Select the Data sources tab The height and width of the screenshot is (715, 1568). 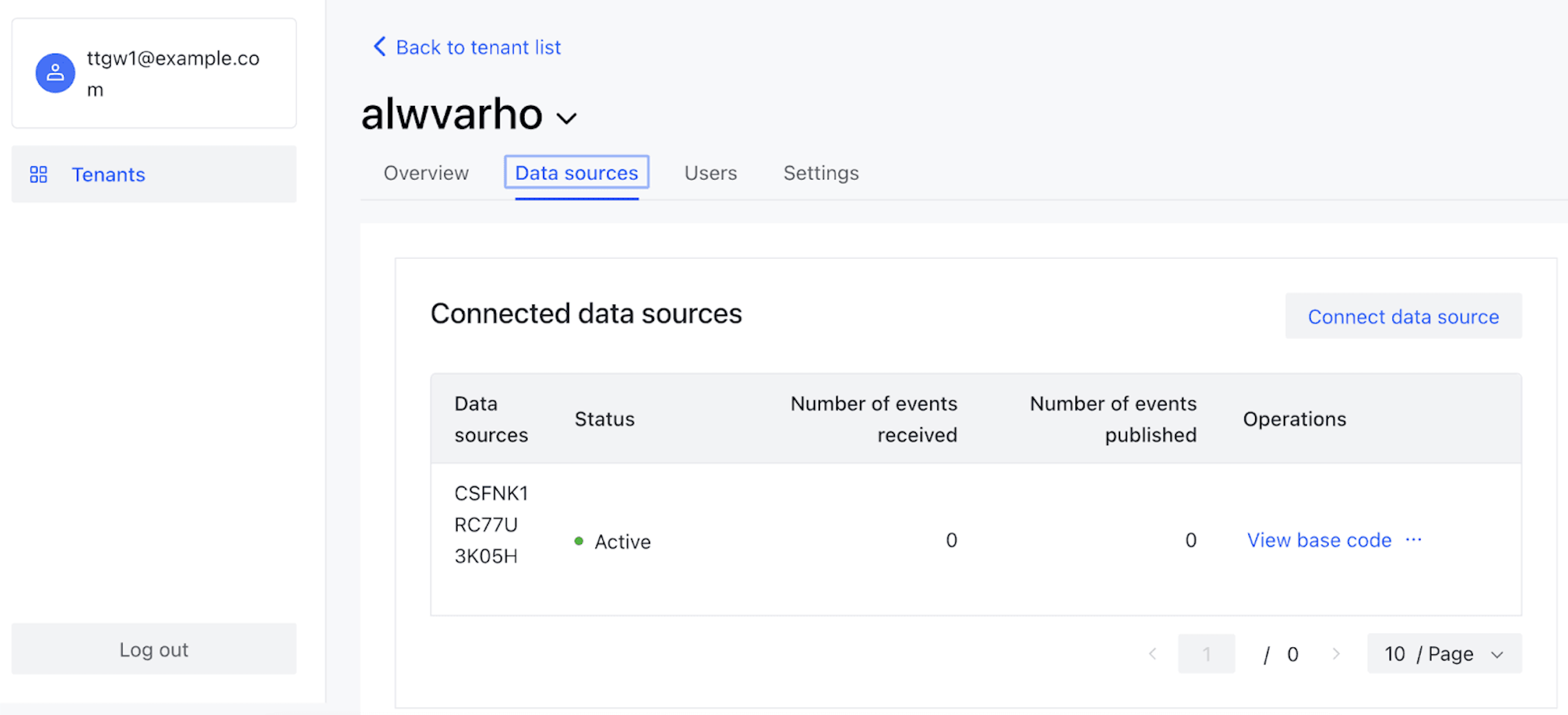click(x=576, y=173)
